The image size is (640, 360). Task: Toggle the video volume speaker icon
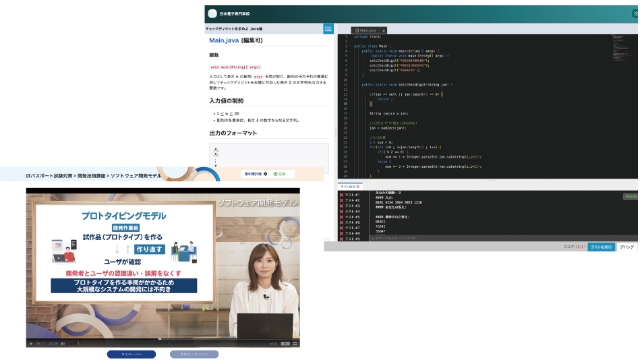63,344
